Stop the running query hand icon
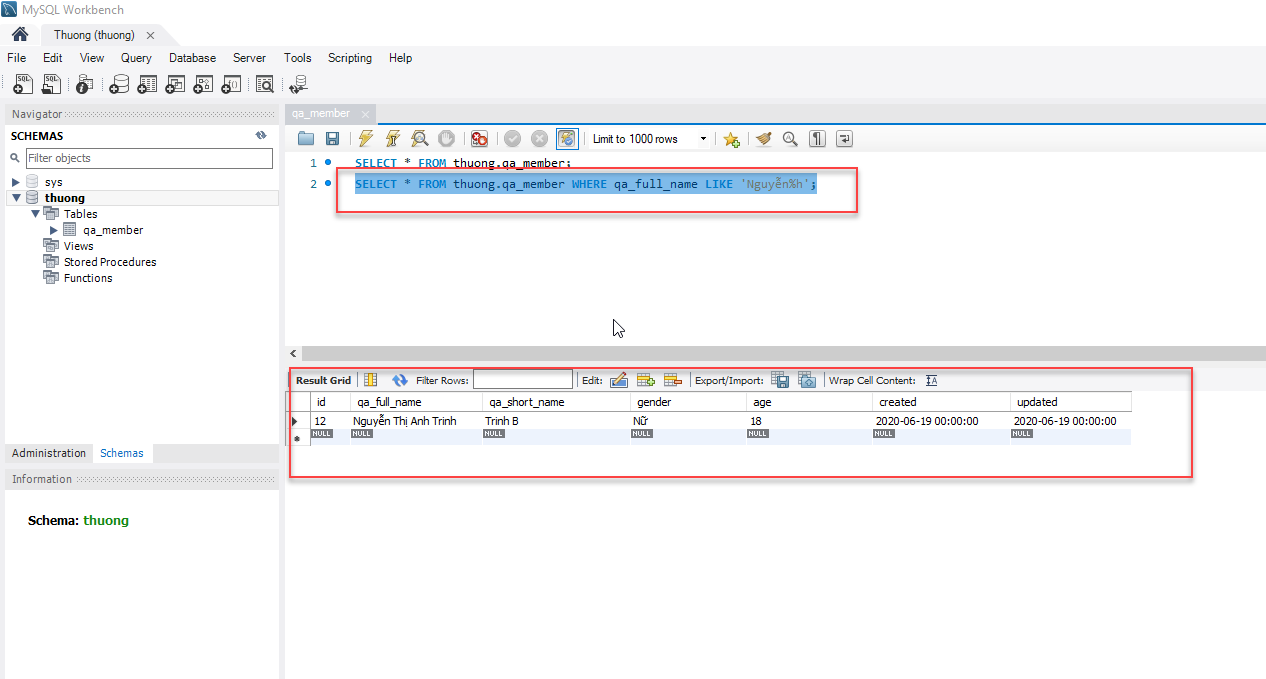Screen dimensions: 1266x679 (447, 139)
